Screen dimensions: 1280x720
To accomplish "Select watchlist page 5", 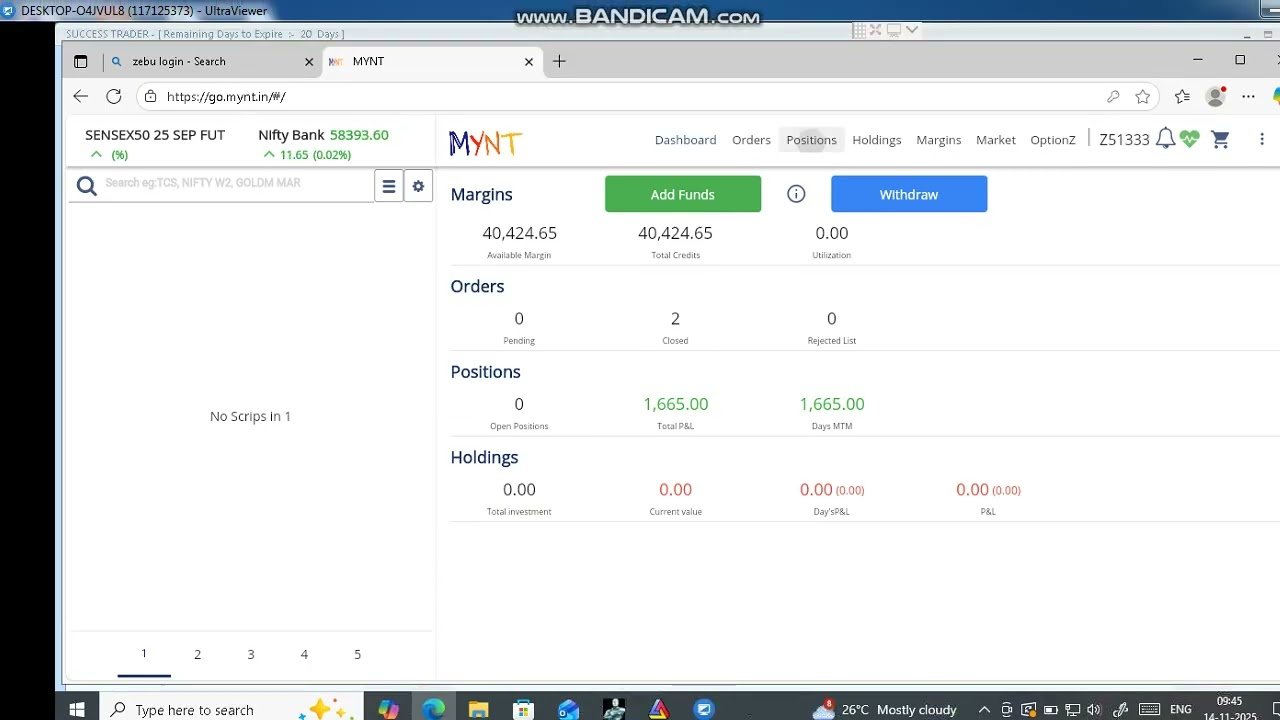I will (x=357, y=654).
